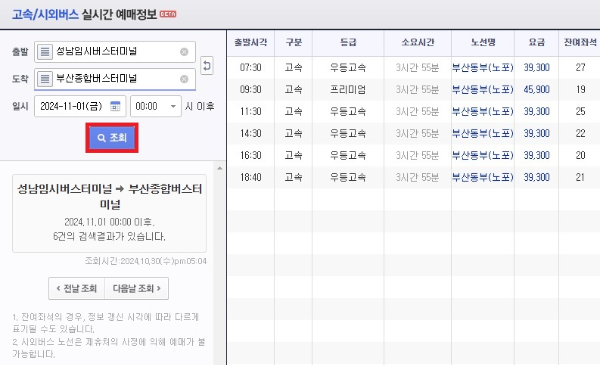Click the up arrow of the left panel scrollbar
Screen dimensions: 600x365
(x=219, y=168)
